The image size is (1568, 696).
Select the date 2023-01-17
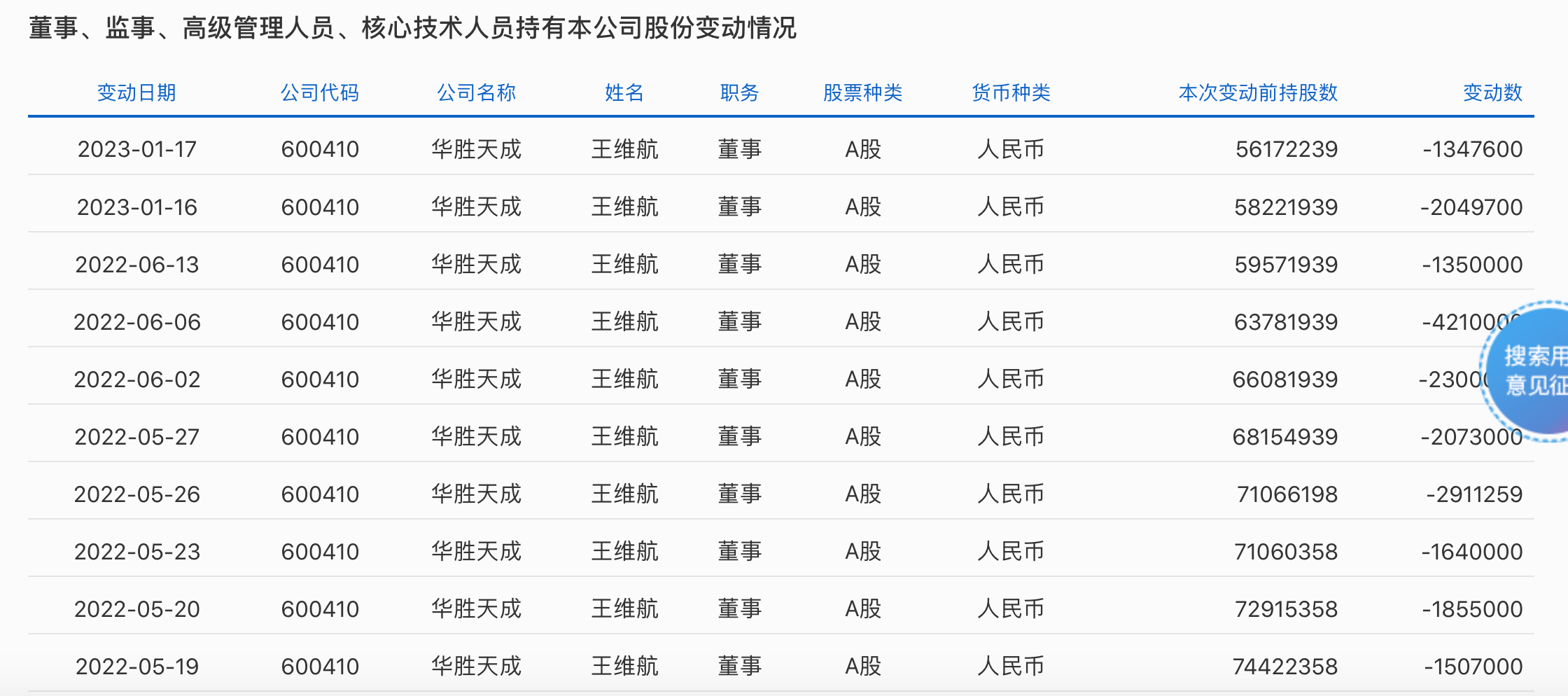[137, 149]
